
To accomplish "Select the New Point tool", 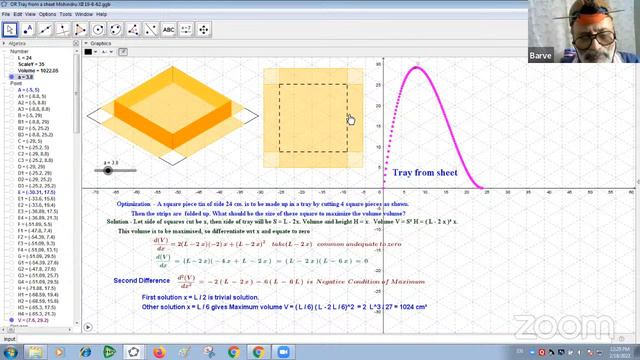I will 28,30.
